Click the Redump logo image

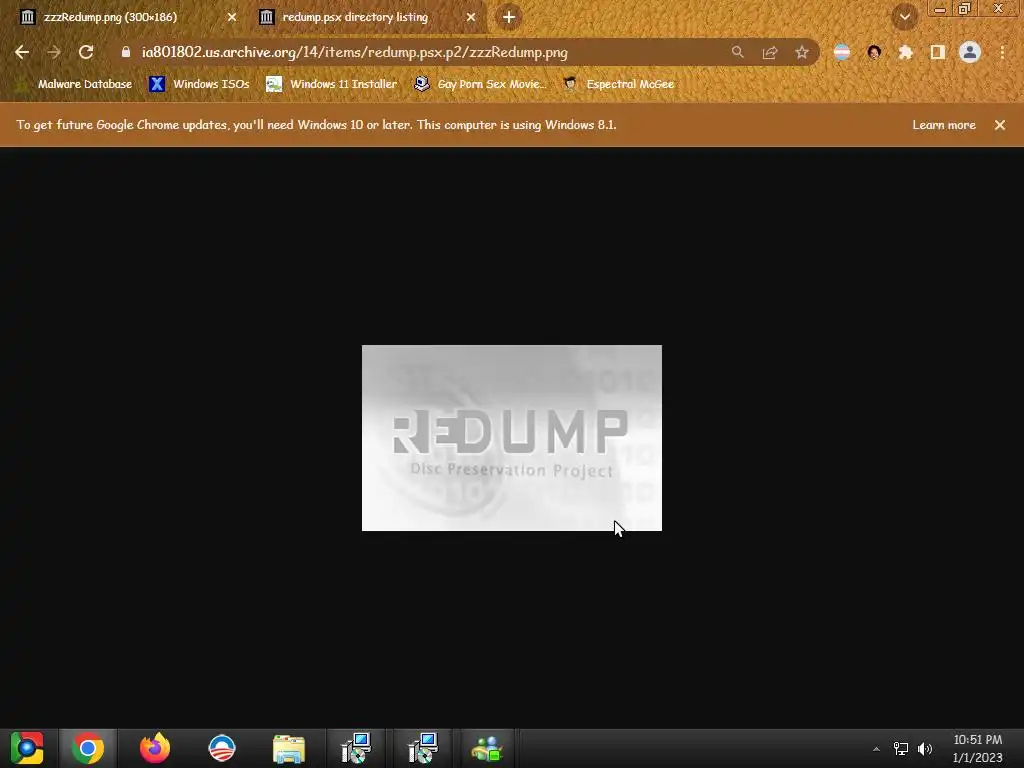512,438
